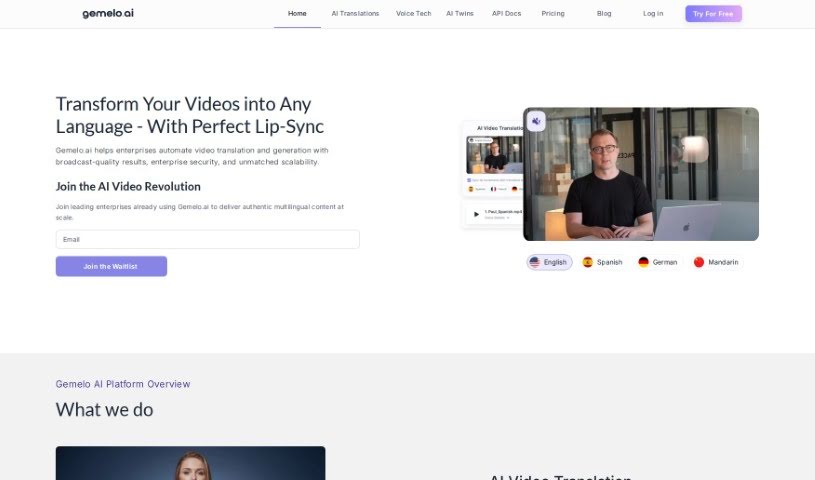
Task: Navigate to AI Twins
Action: pyautogui.click(x=460, y=14)
